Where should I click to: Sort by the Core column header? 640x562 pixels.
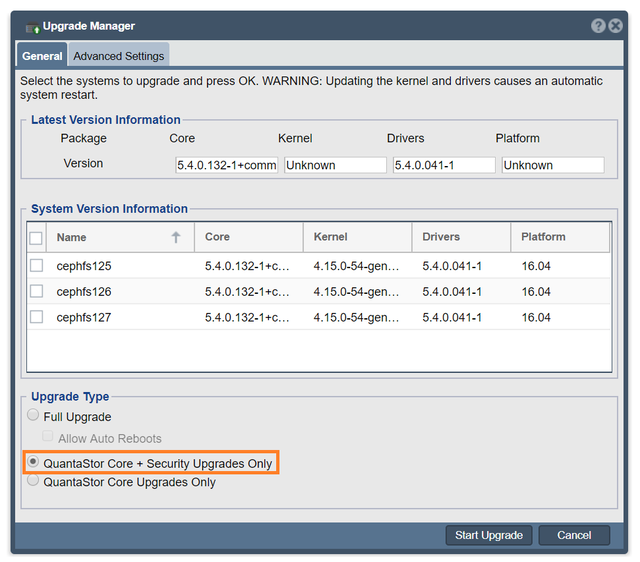[x=249, y=237]
